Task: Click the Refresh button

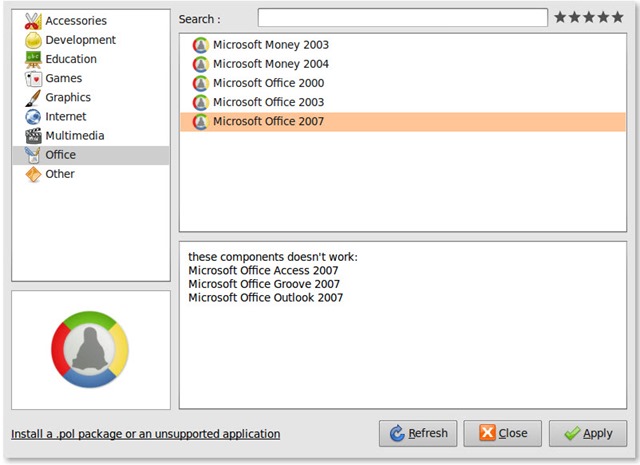Action: pyautogui.click(x=418, y=433)
